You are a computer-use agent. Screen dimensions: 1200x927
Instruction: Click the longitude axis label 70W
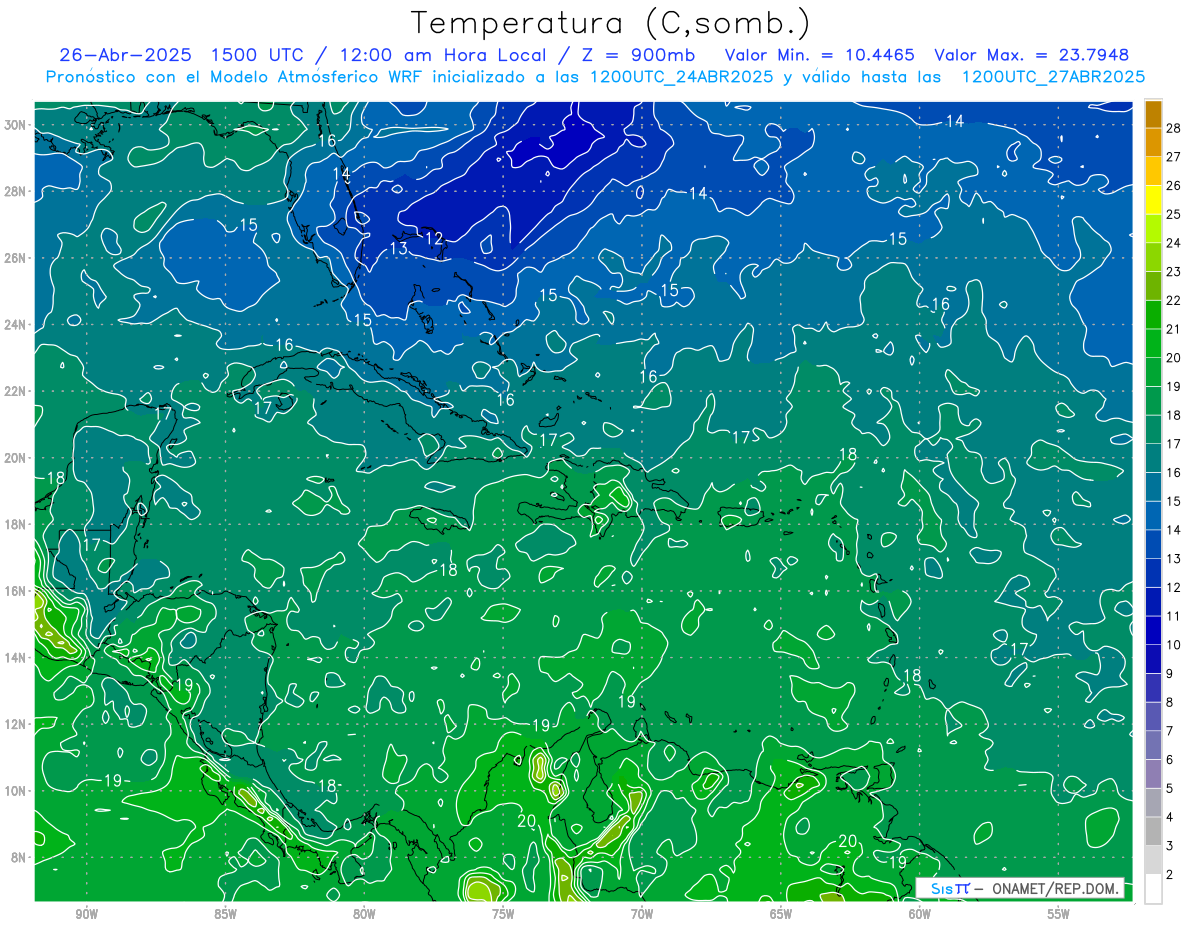642,914
